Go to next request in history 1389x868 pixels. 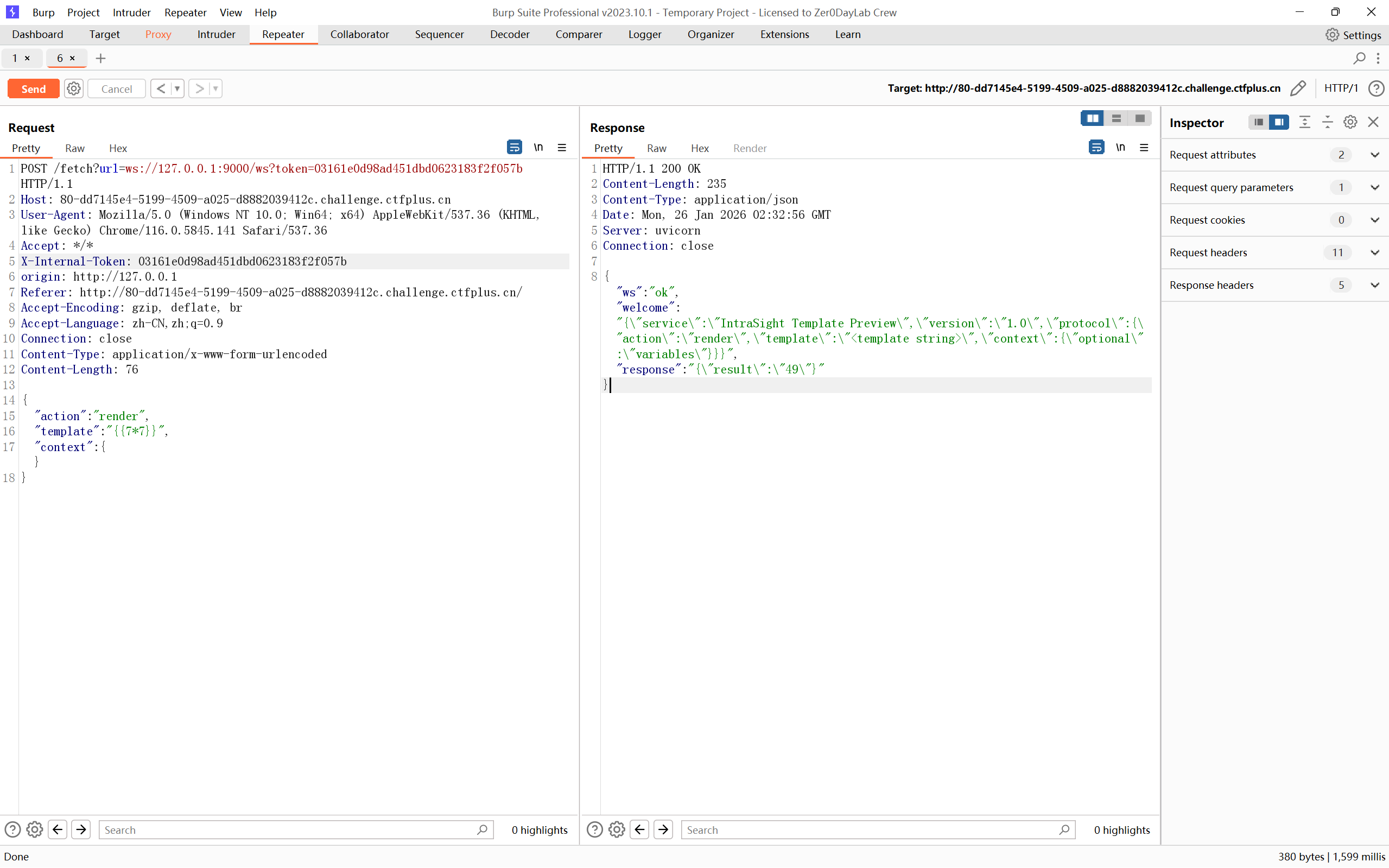(199, 88)
